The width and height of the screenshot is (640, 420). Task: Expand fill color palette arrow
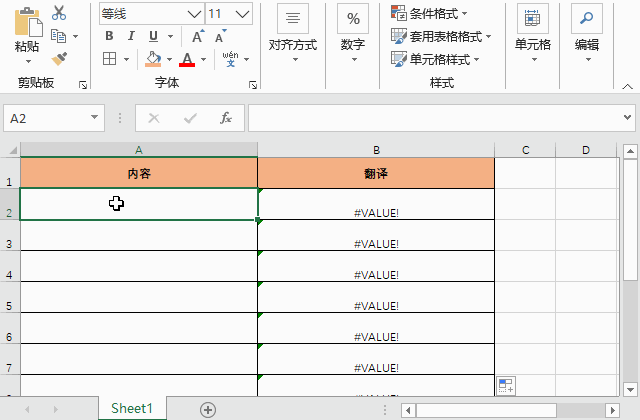(169, 59)
